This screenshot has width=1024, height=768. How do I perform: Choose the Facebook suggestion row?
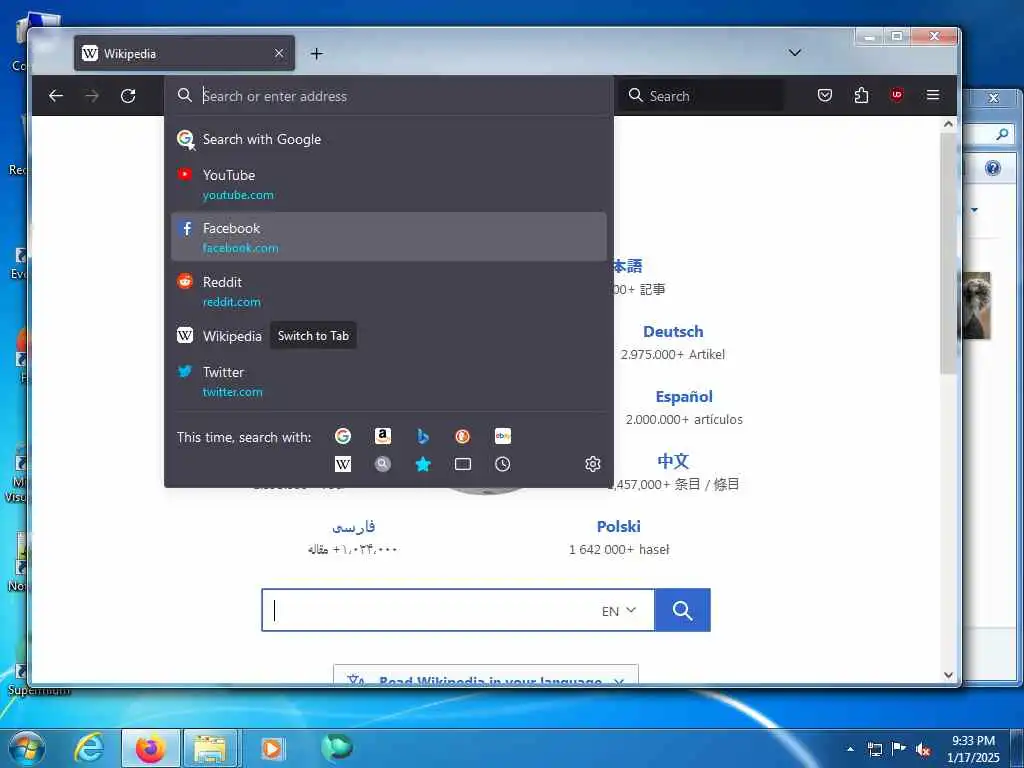click(389, 237)
